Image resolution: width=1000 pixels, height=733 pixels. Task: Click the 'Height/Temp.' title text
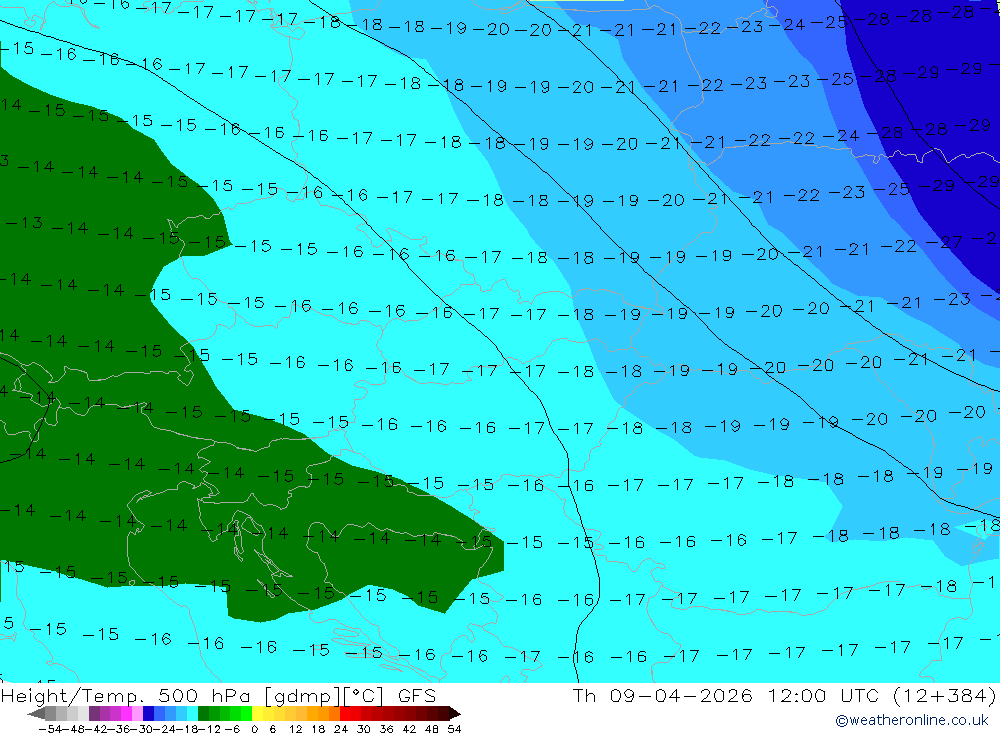73,696
